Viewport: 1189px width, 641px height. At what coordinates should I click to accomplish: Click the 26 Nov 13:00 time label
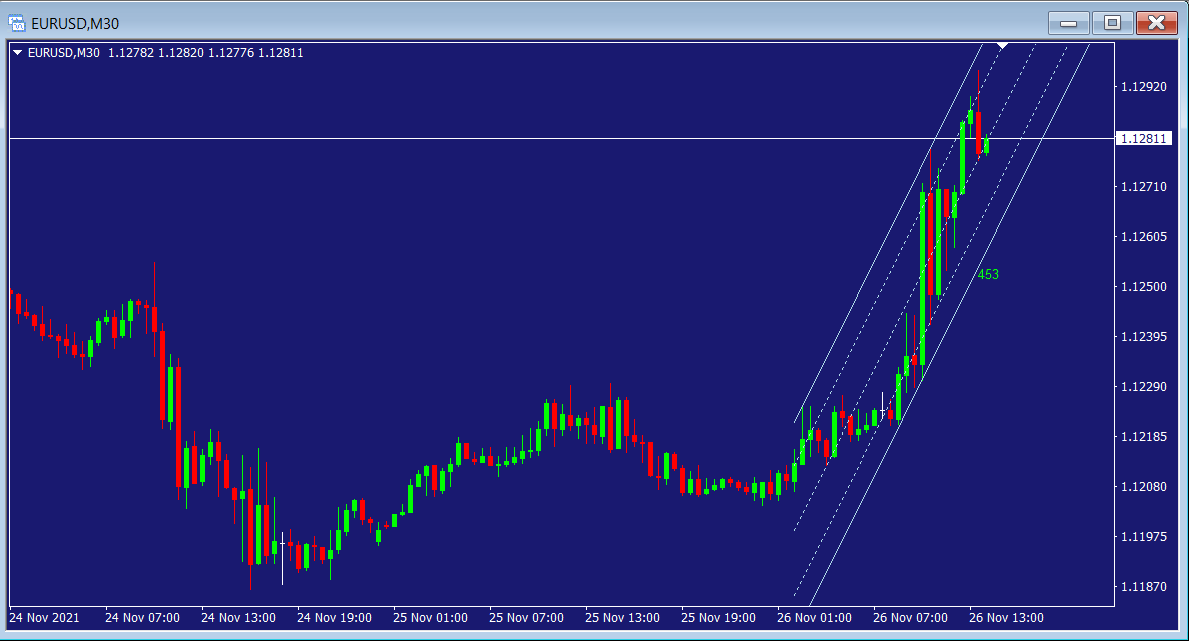coord(1005,617)
